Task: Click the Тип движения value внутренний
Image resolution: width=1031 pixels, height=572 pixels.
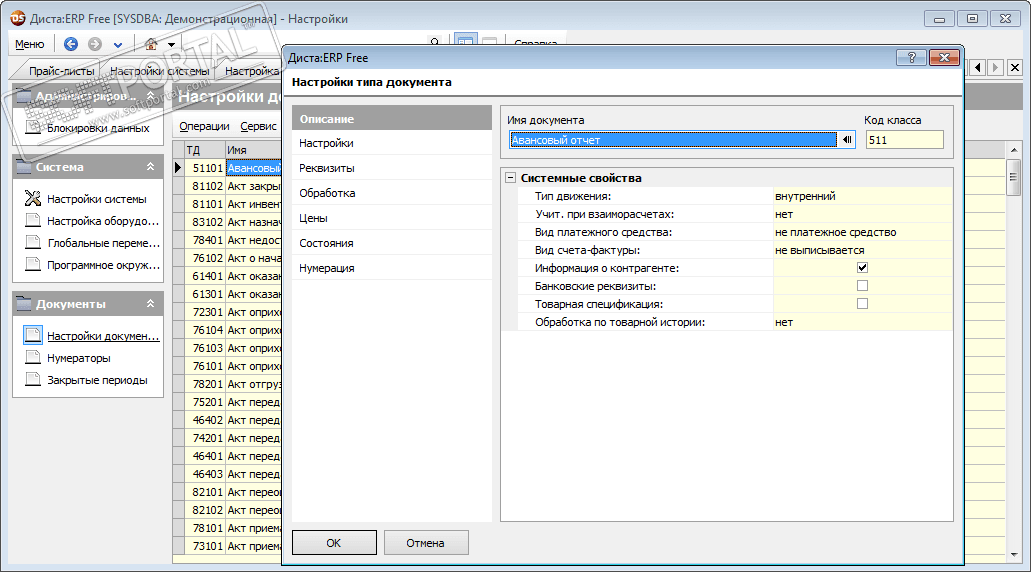Action: [x=862, y=196]
